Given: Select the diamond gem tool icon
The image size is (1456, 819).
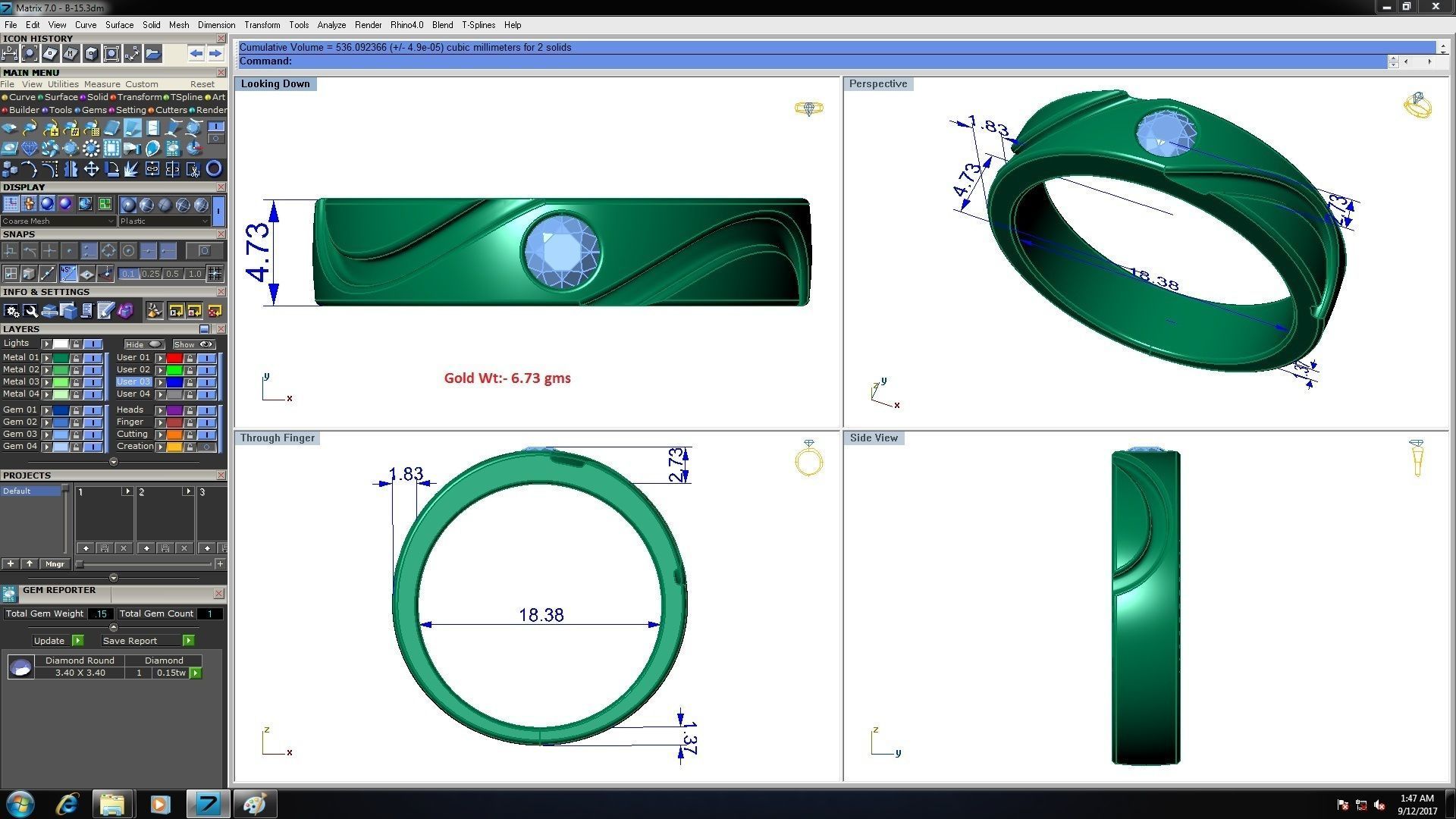Looking at the screenshot, I should coord(30,148).
